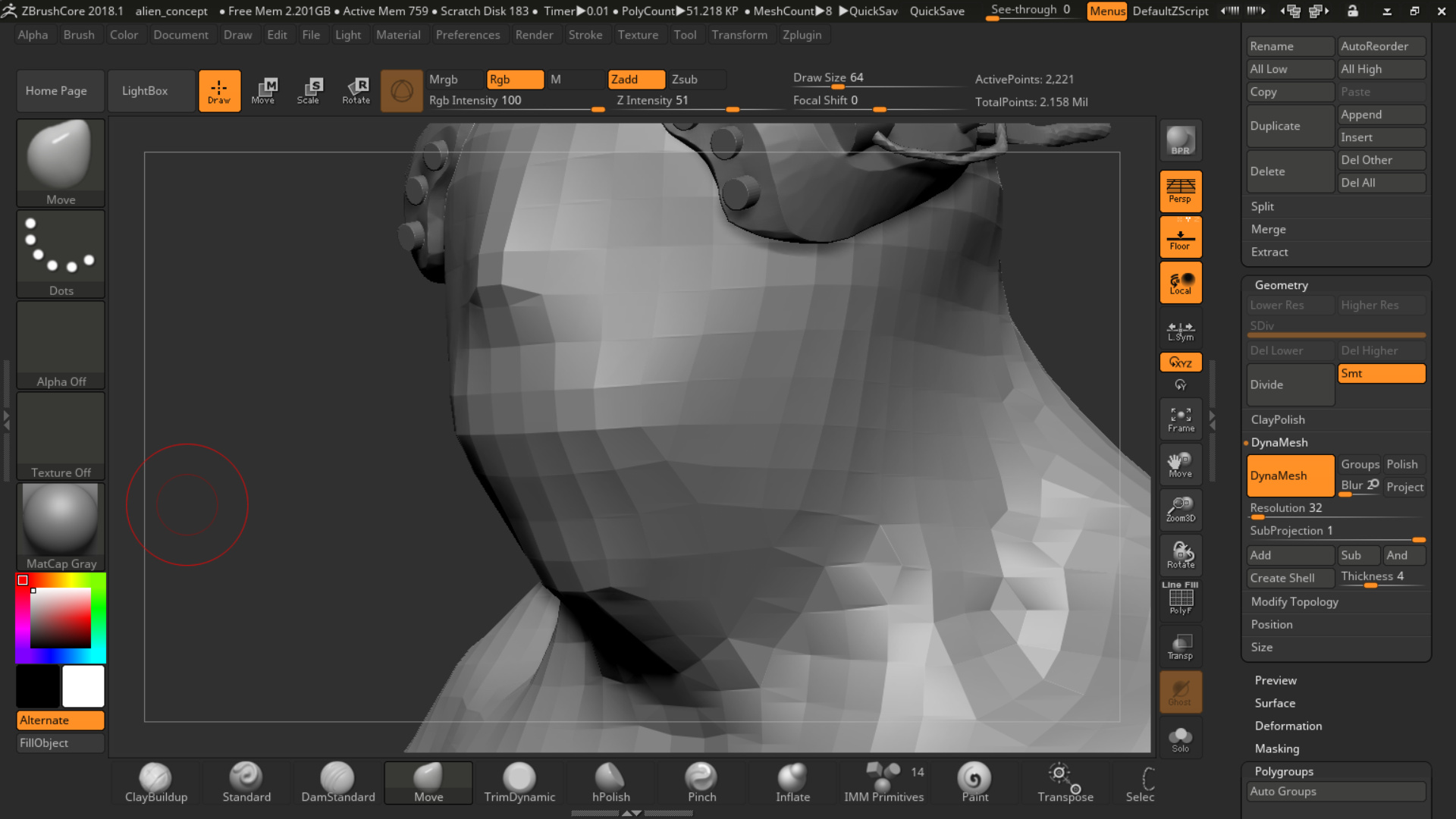Select the Paint brush
Viewport: 1456px width, 819px height.
coord(974,783)
